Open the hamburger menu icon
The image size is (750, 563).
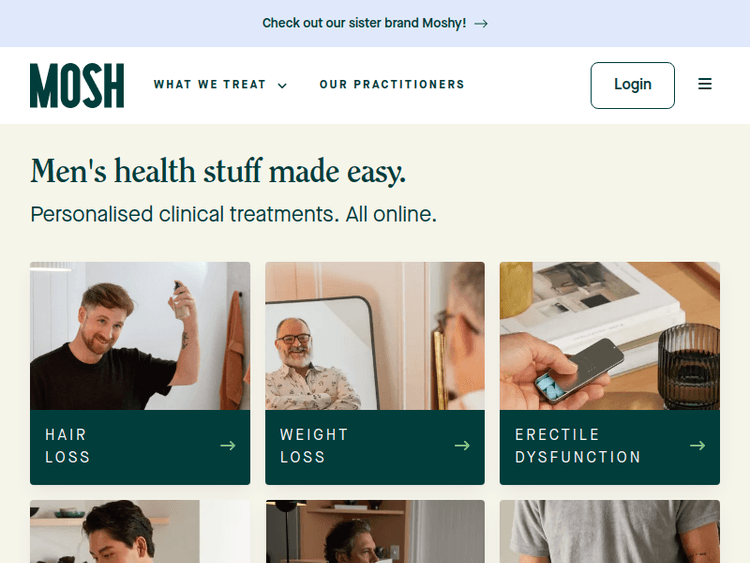click(705, 84)
